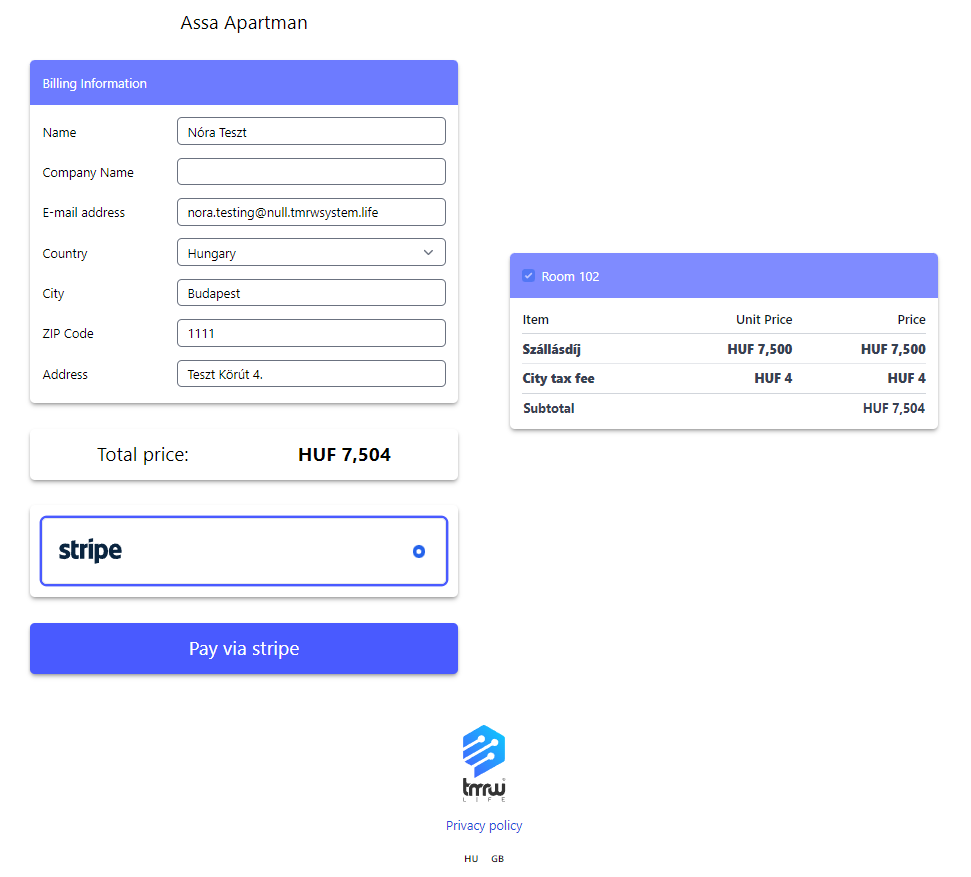
Task: Select the Szállásdíj row in price table
Action: coord(723,349)
